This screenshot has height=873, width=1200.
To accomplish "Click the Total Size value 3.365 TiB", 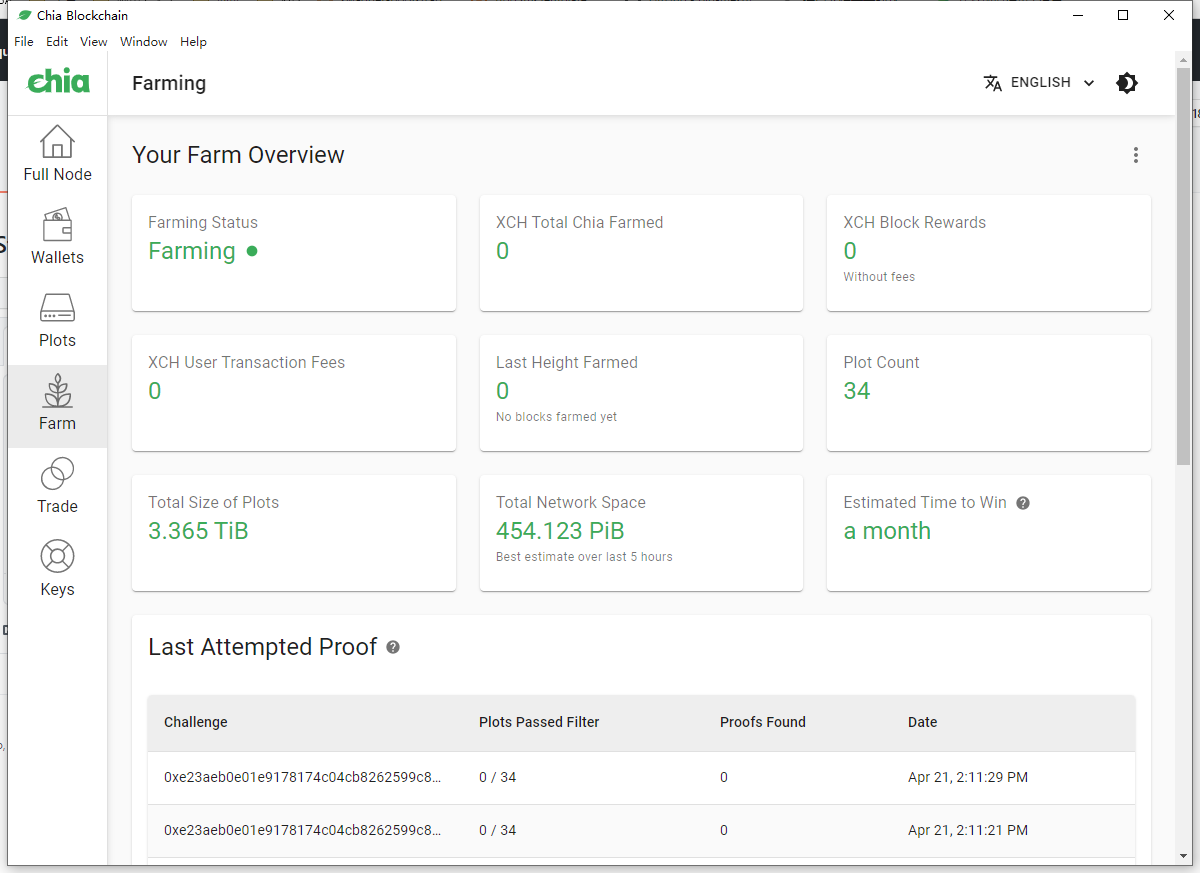I will click(198, 531).
